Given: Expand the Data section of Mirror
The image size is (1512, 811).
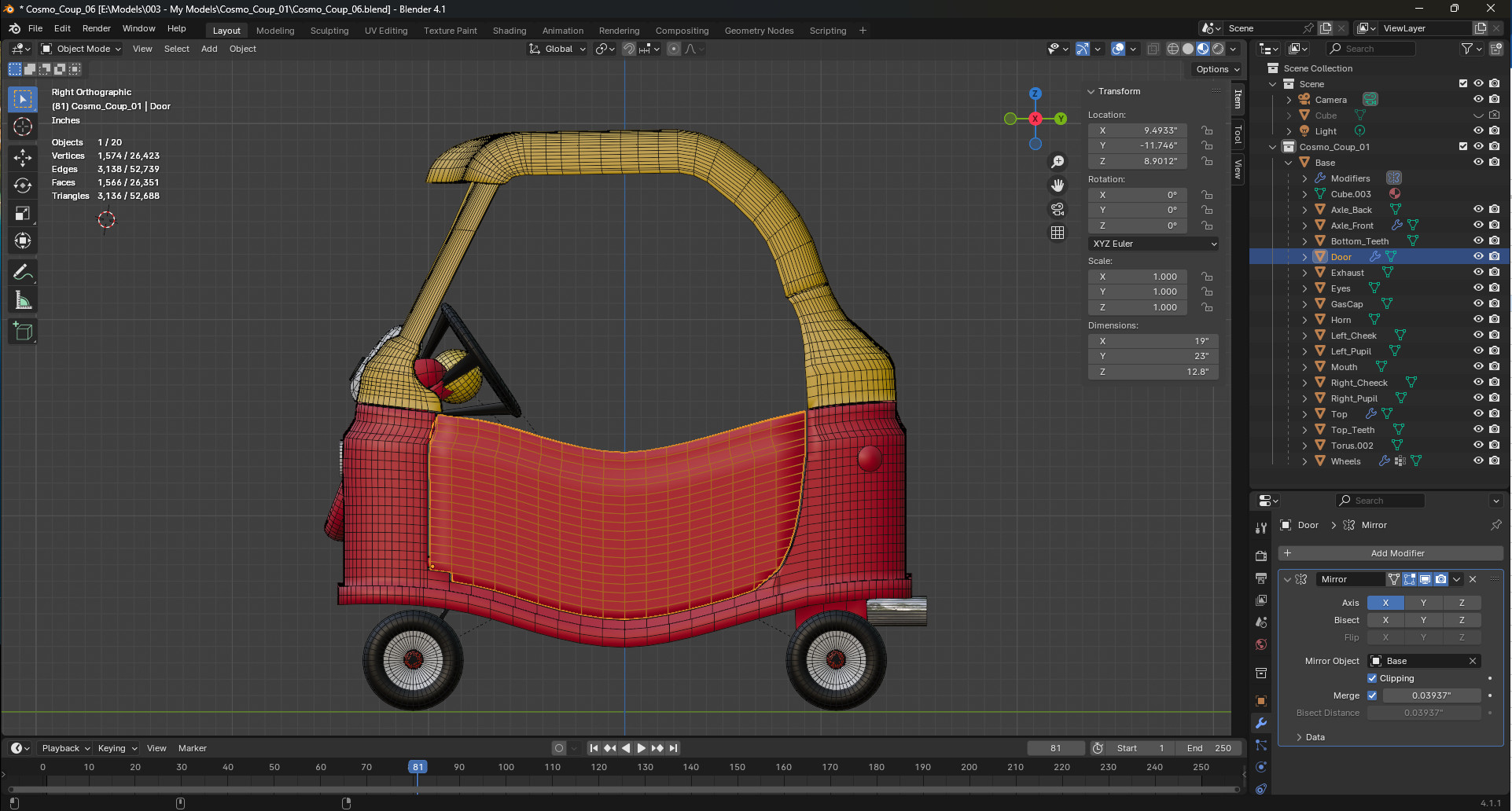Looking at the screenshot, I should point(1299,737).
